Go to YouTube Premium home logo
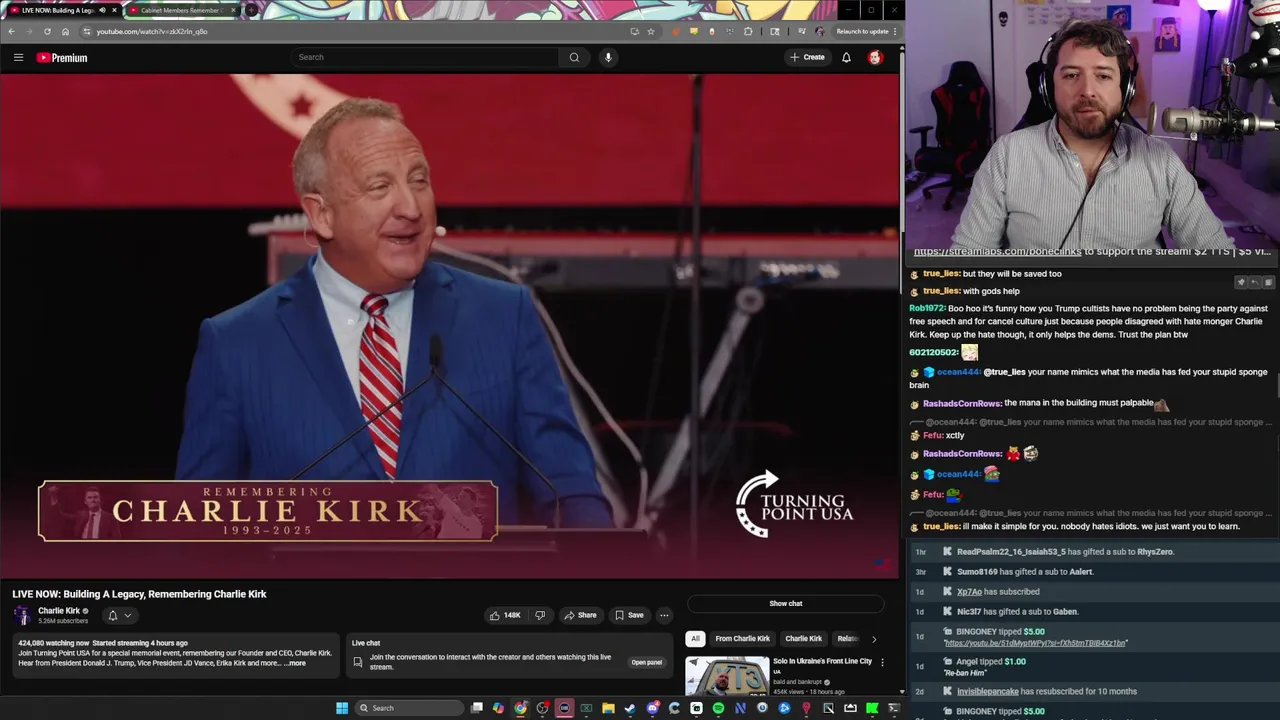Screen dimensions: 1280x720 62,58
